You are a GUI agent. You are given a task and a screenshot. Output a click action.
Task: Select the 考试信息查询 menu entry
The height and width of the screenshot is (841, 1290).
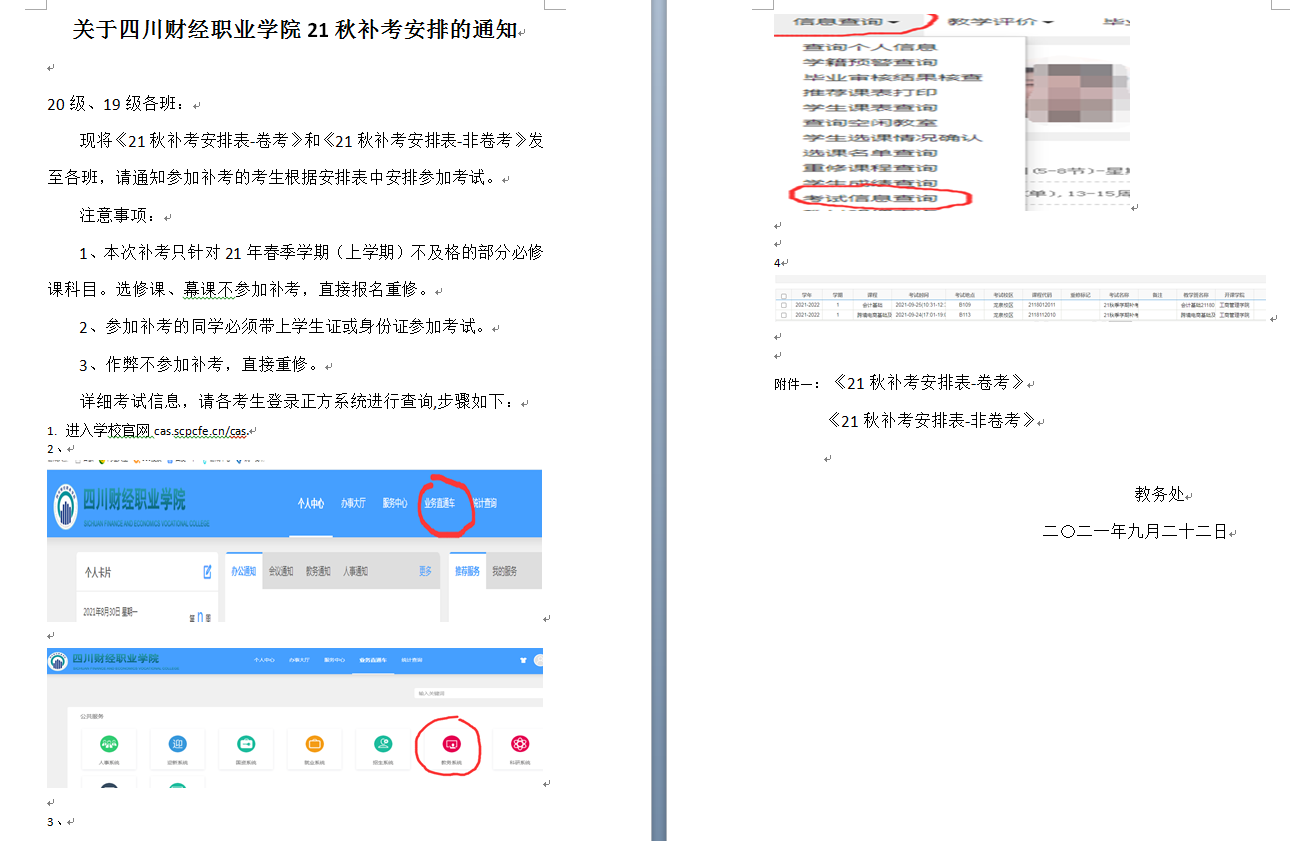point(870,198)
